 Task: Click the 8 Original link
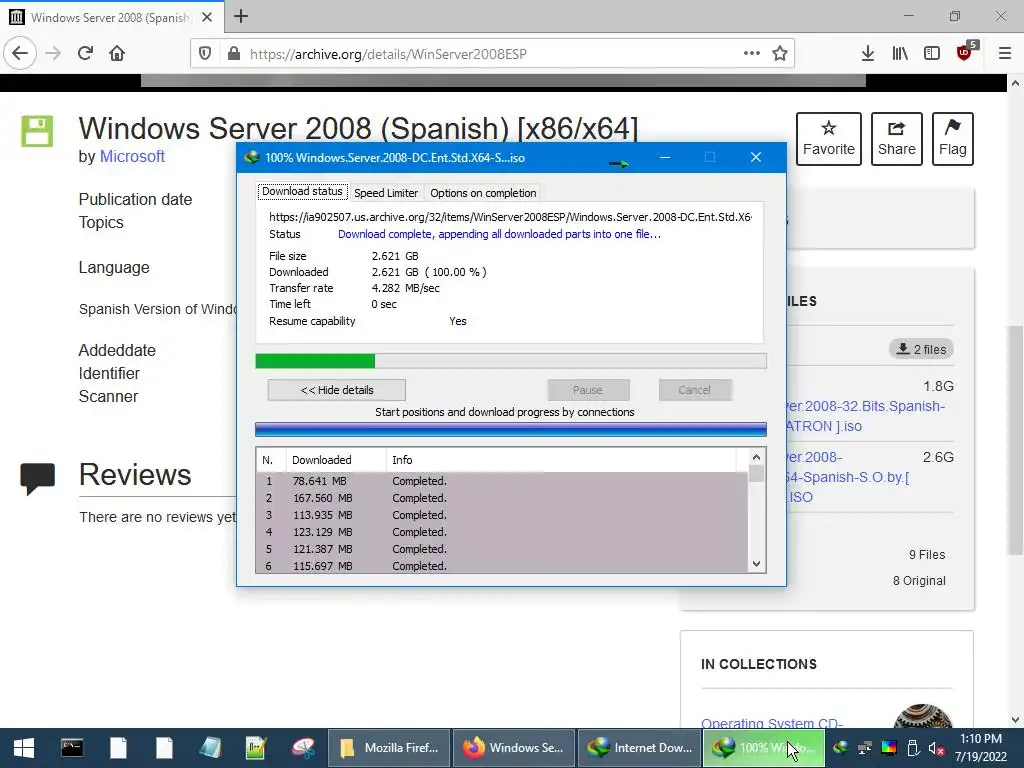pyautogui.click(x=919, y=581)
